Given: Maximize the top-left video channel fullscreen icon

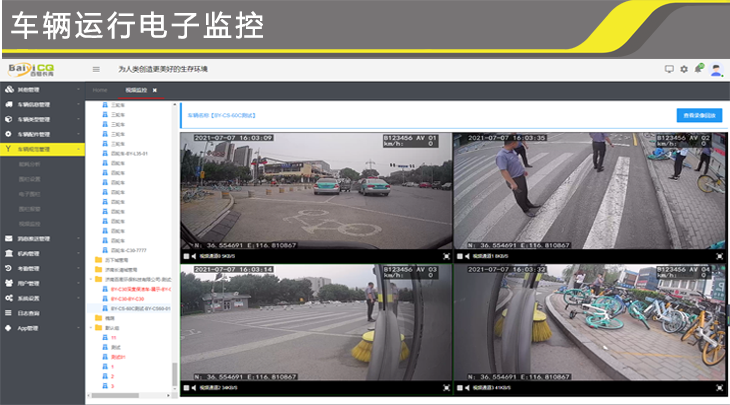Looking at the screenshot, I should tap(446, 255).
